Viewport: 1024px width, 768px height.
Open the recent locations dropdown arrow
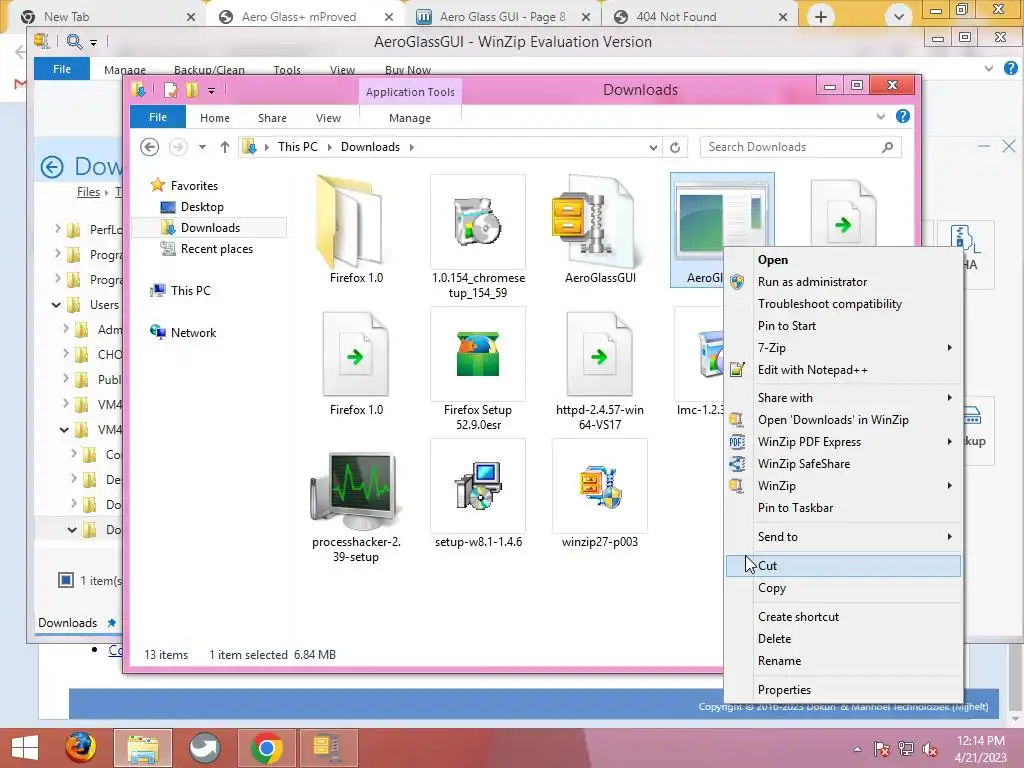click(x=202, y=147)
